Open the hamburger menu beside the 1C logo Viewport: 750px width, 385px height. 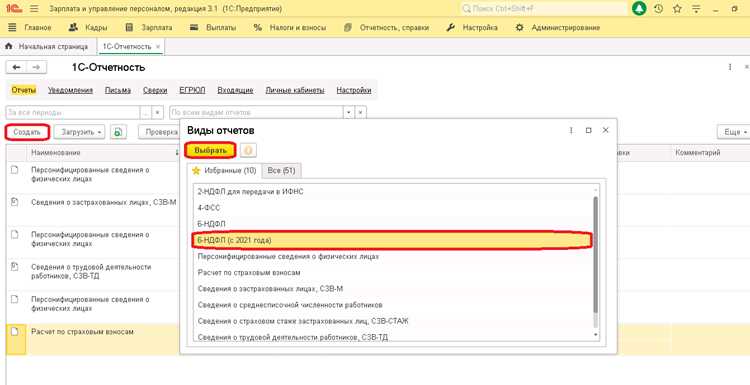click(34, 9)
